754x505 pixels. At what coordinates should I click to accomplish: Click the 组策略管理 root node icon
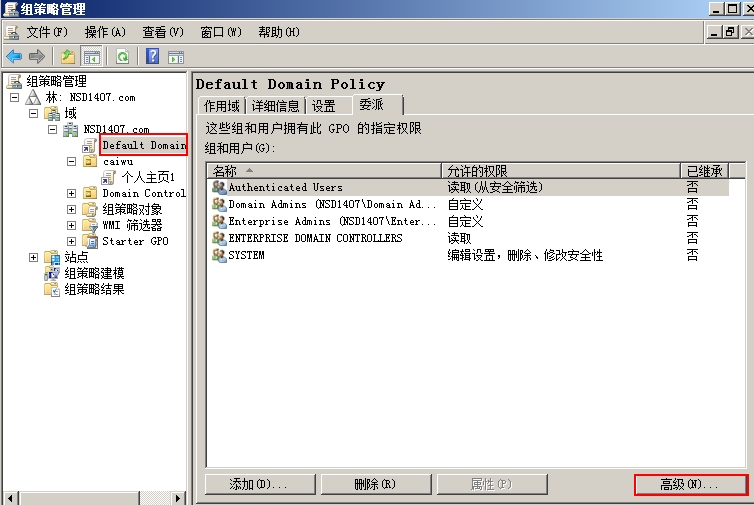coord(14,81)
